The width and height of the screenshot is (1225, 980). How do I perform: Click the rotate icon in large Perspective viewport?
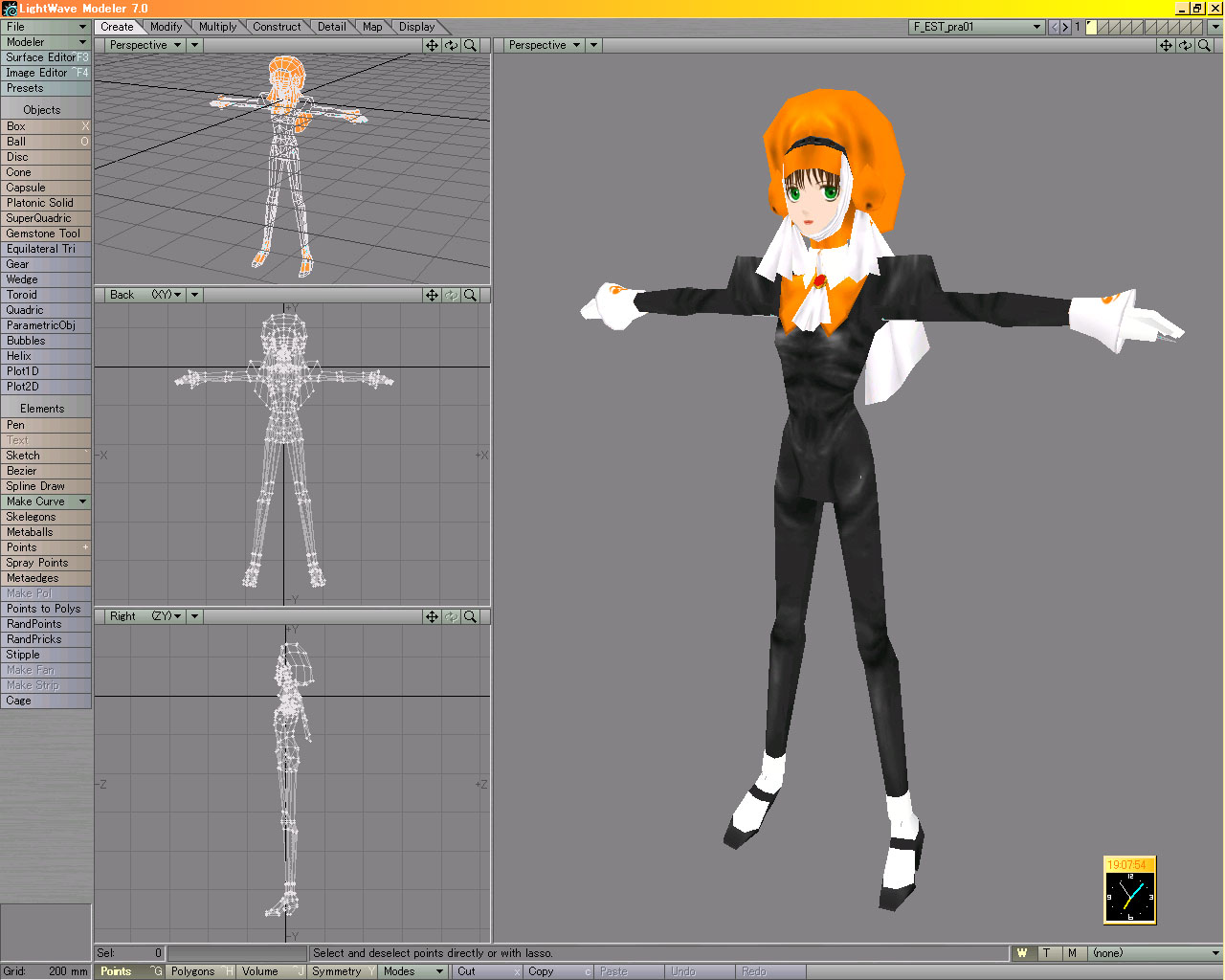[1185, 45]
